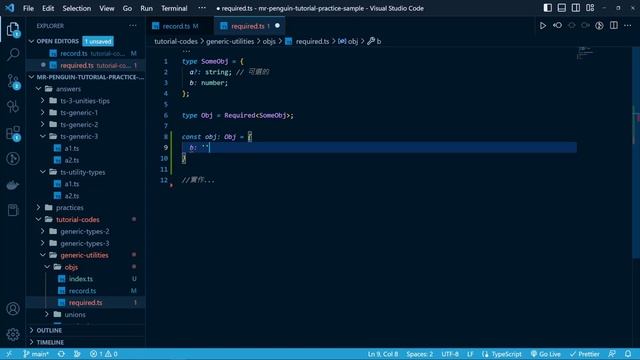The image size is (640, 360).
Task: Open the Accounts icon in activity bar
Action: (x=13, y=309)
